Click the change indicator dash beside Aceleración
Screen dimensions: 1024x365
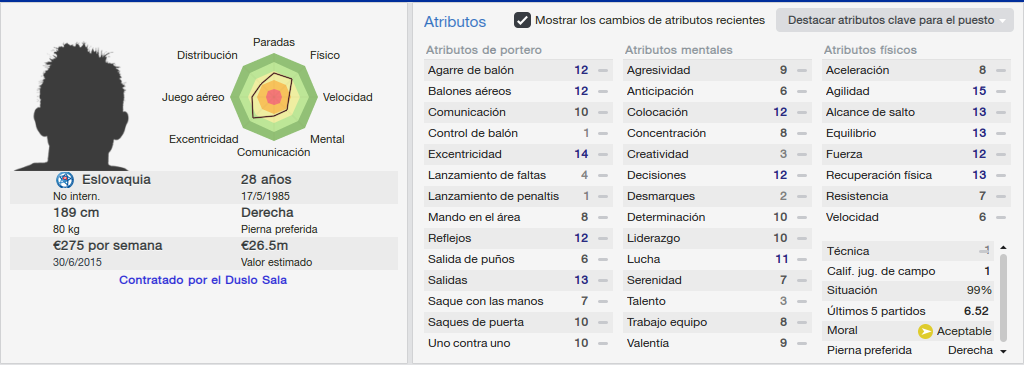pos(1000,71)
